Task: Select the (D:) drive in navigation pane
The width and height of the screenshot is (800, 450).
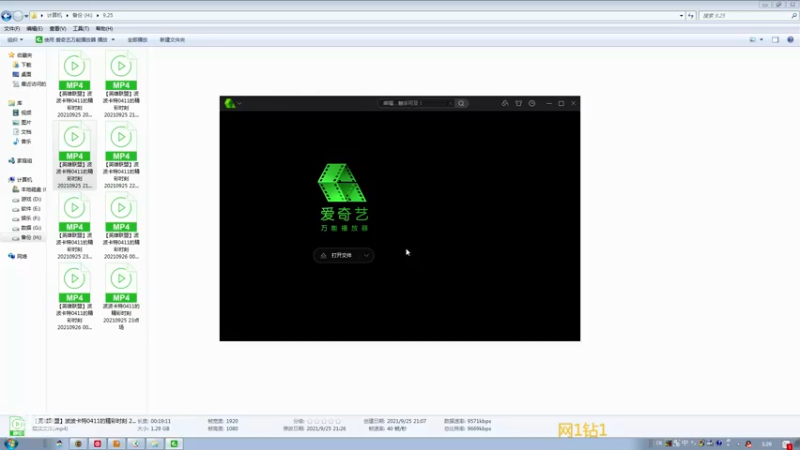Action: [27, 199]
